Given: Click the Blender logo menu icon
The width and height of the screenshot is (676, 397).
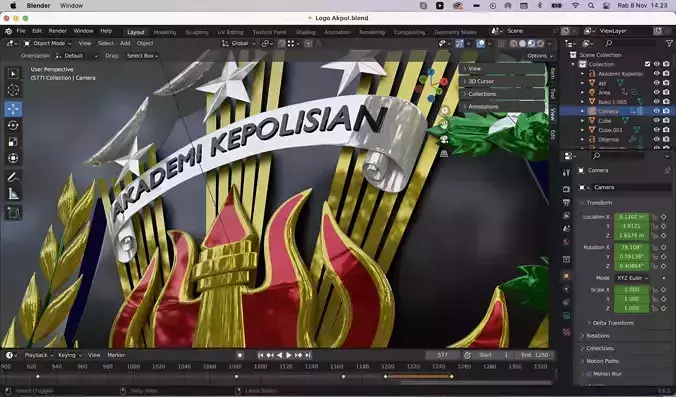Looking at the screenshot, I should tap(8, 31).
